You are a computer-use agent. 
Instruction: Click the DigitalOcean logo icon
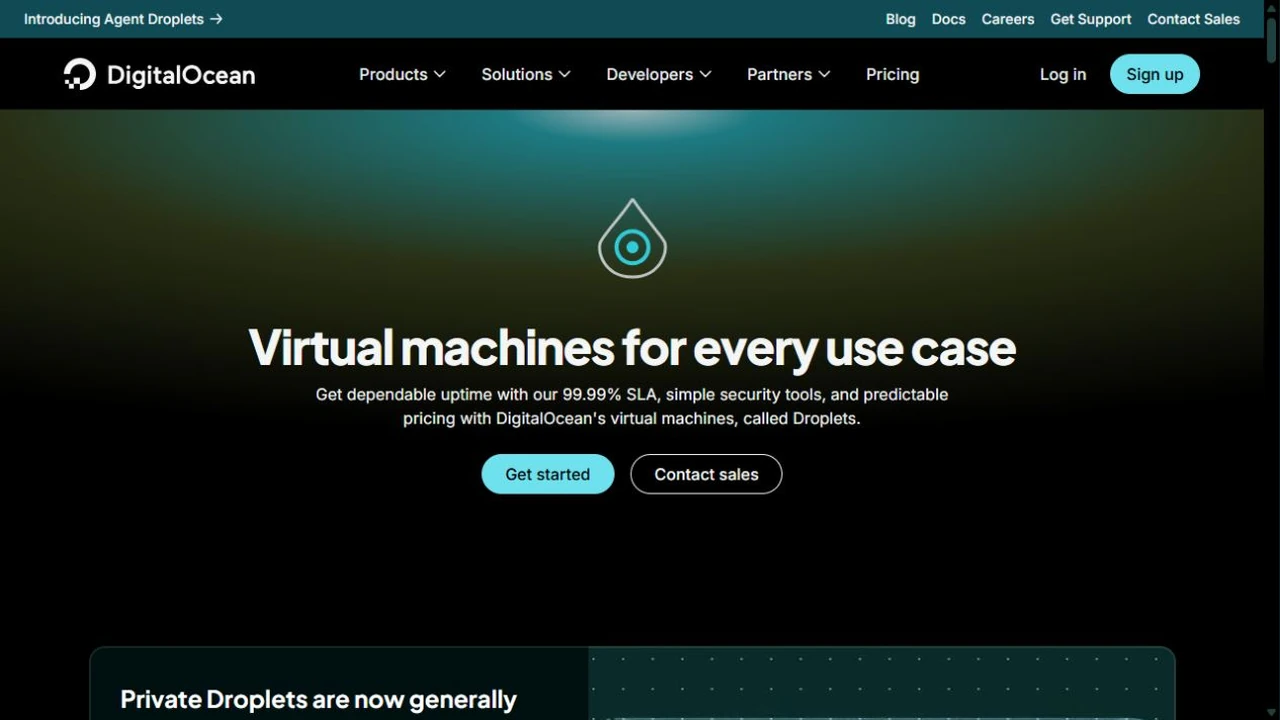pos(80,74)
